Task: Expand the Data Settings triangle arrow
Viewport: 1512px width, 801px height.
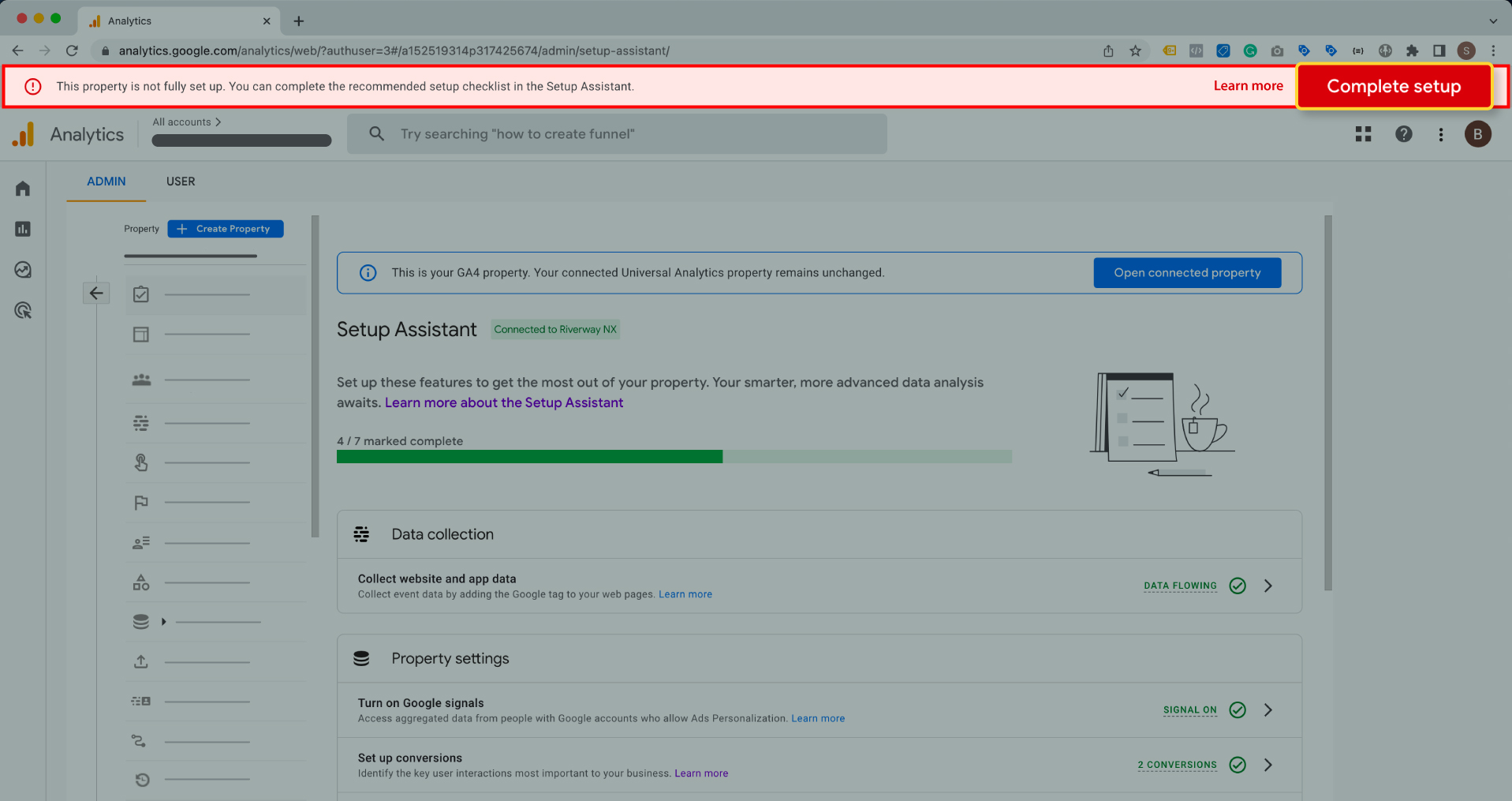Action: pyautogui.click(x=163, y=622)
